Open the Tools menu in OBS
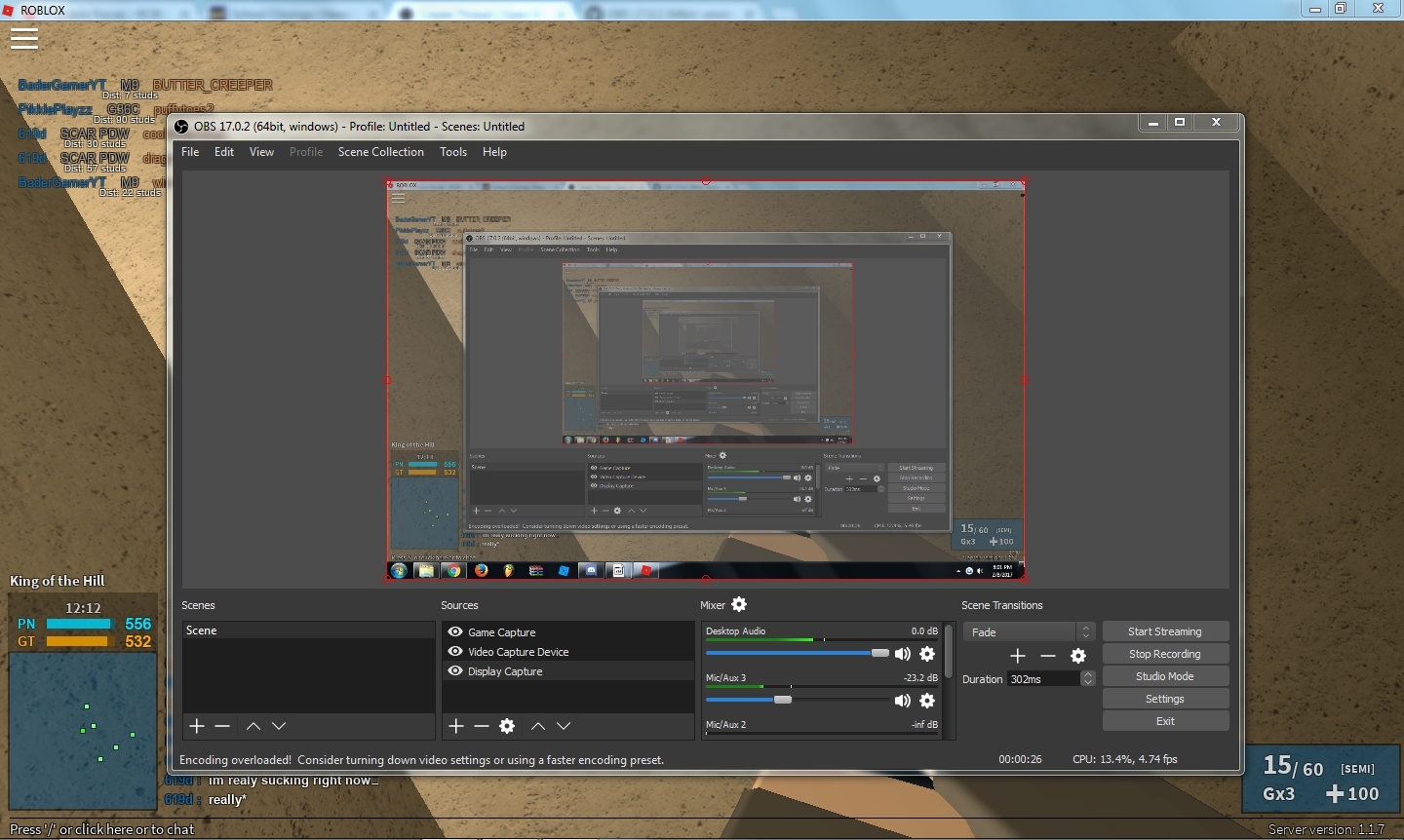This screenshot has height=840, width=1404. point(453,152)
